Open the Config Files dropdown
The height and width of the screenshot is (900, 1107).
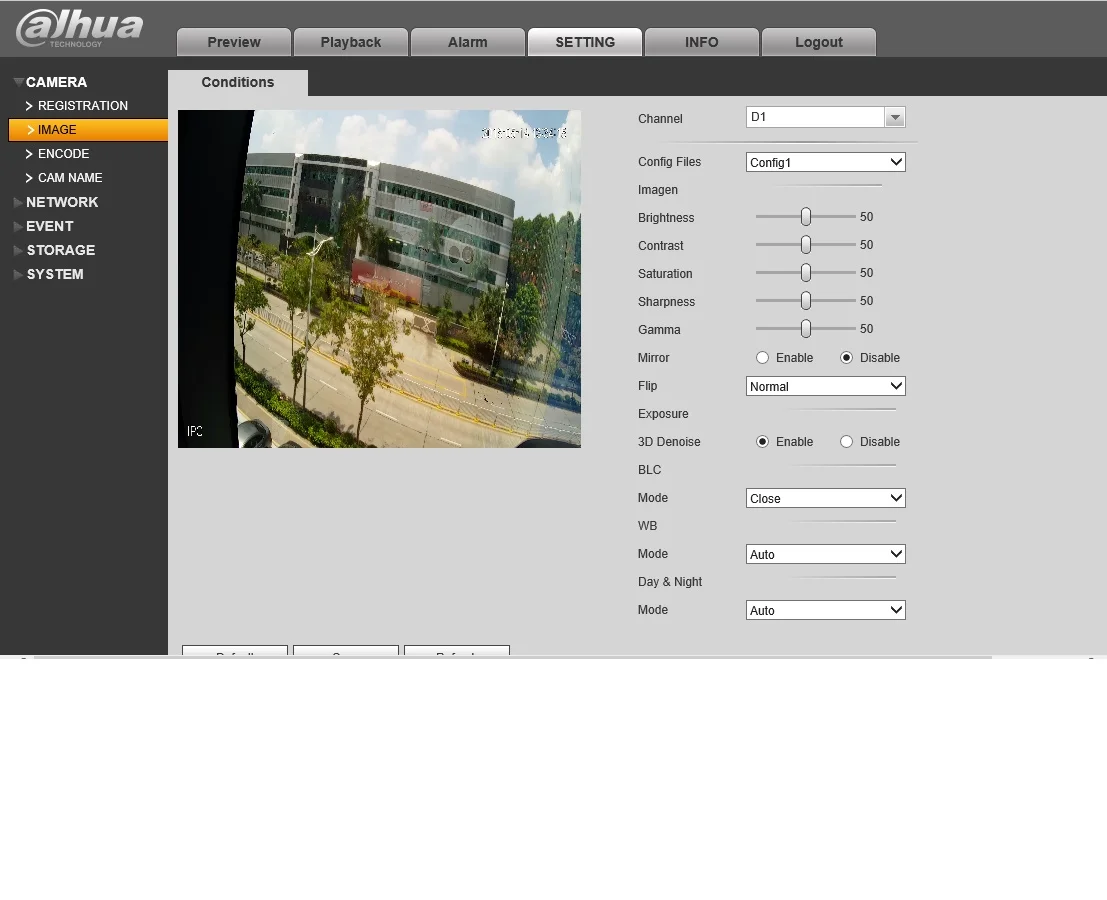click(x=825, y=162)
